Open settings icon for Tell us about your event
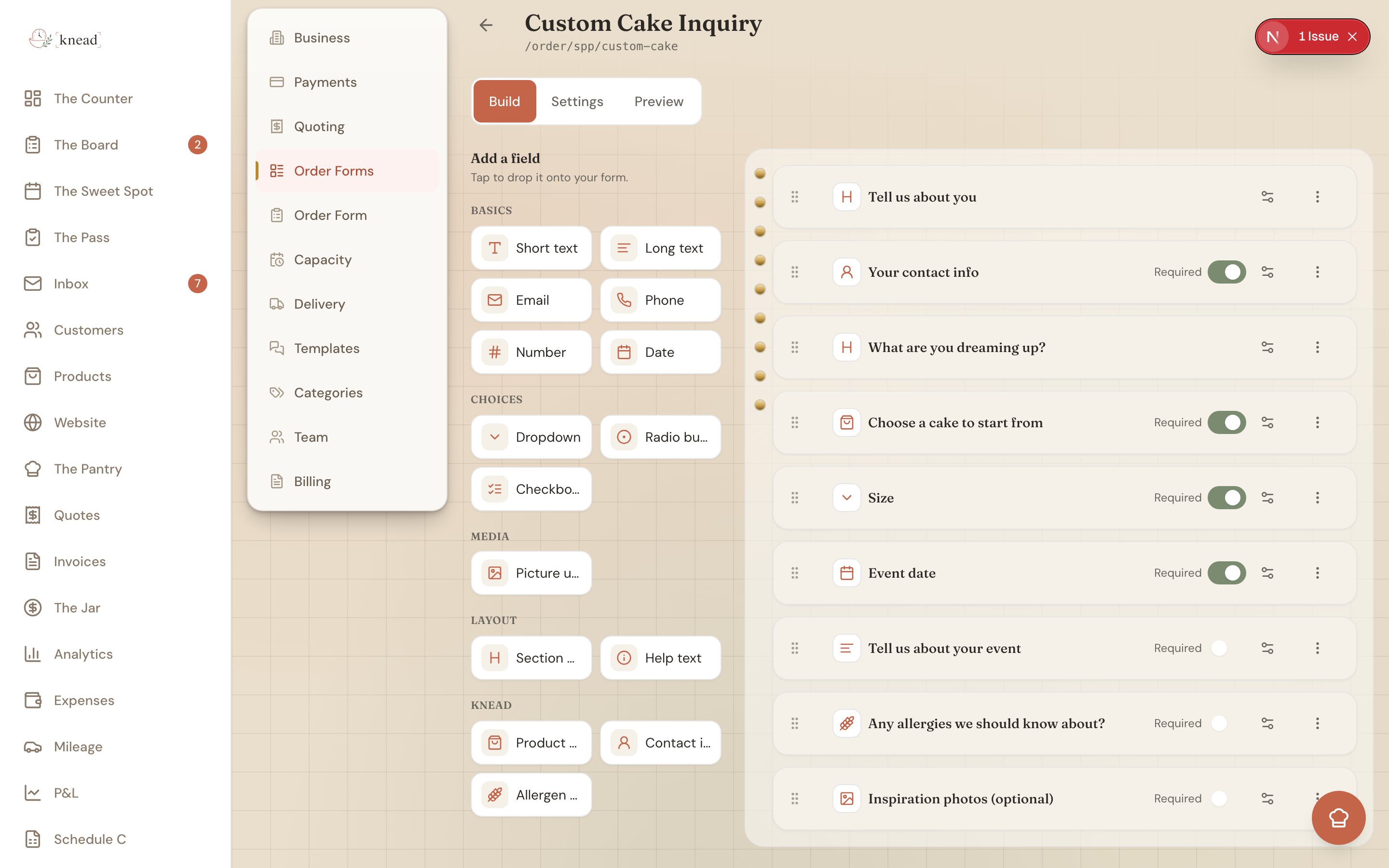The height and width of the screenshot is (868, 1389). pyautogui.click(x=1267, y=648)
